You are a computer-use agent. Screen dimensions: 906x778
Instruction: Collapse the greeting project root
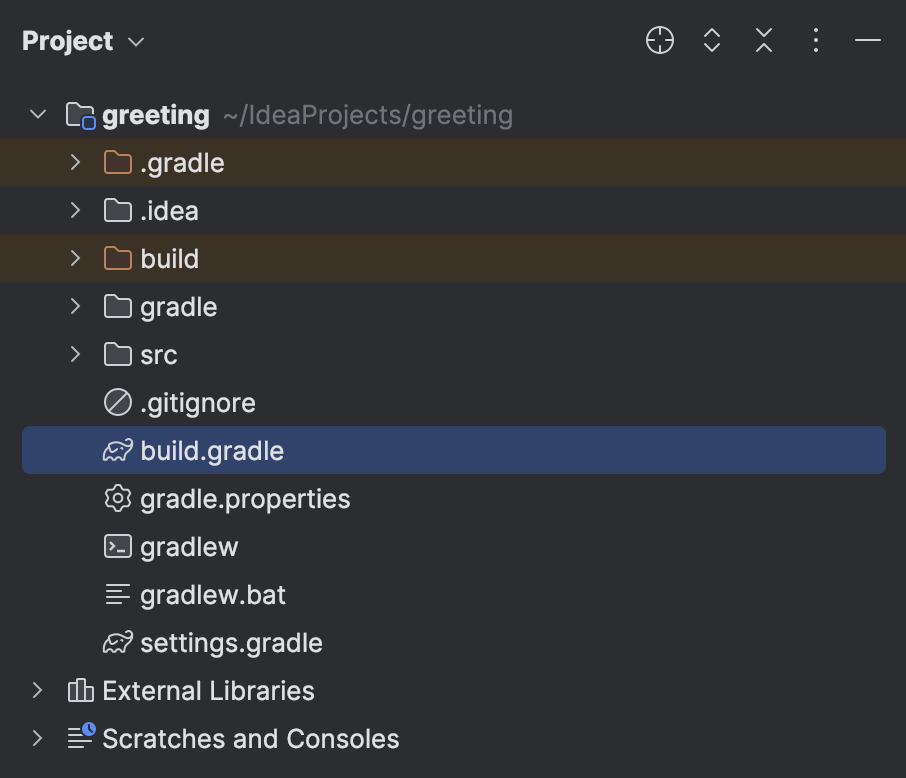pyautogui.click(x=38, y=114)
